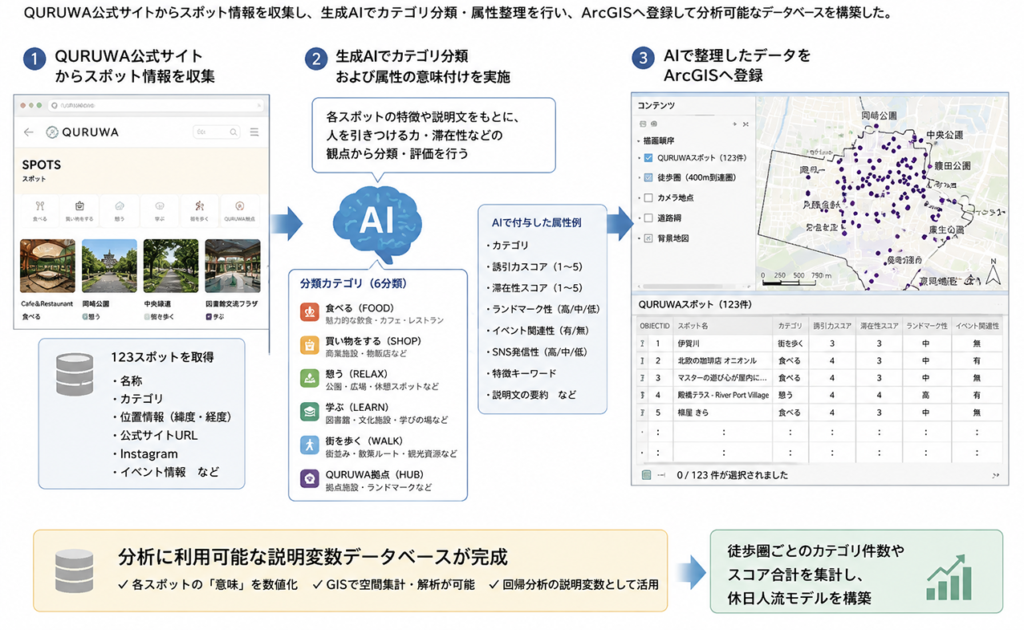Click the スポット名 column header
The height and width of the screenshot is (630, 1024).
coord(722,325)
